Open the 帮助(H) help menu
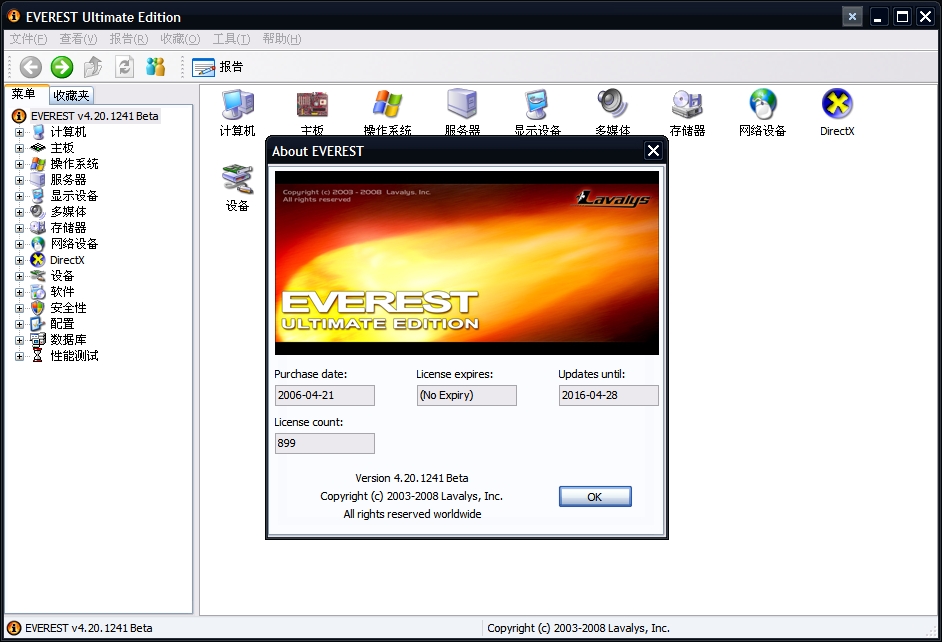The width and height of the screenshot is (942, 642). coord(281,39)
